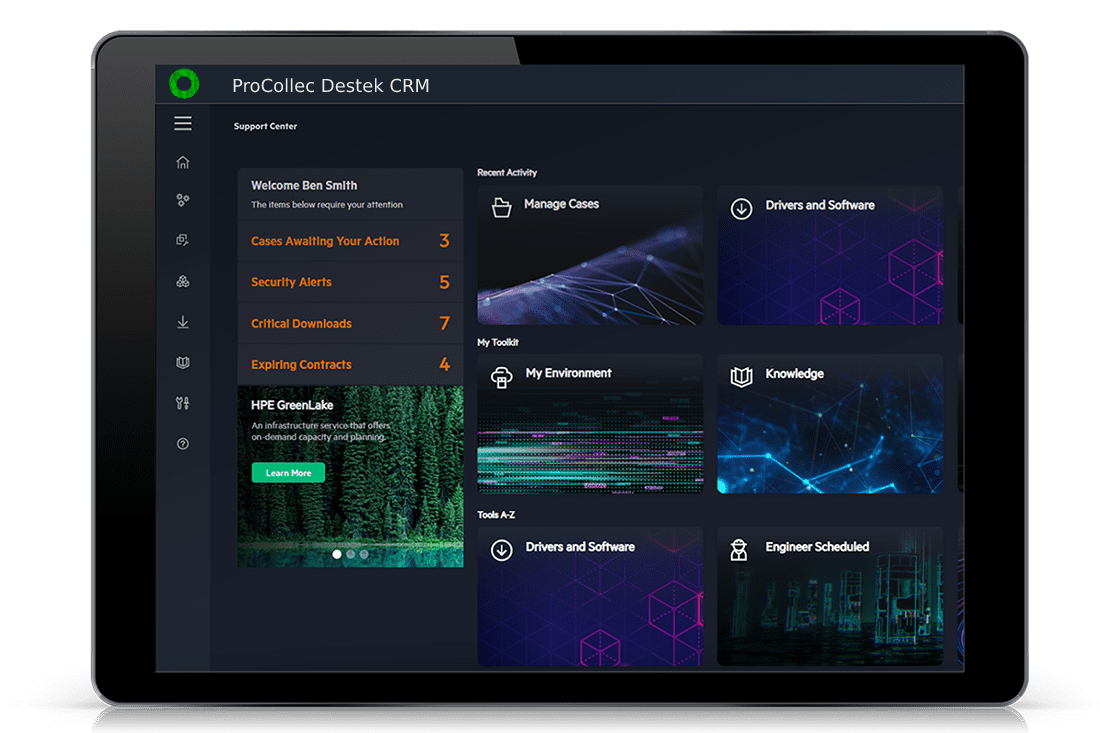The image size is (1100, 733).
Task: Open the open-book knowledge icon in sidebar
Action: click(182, 363)
